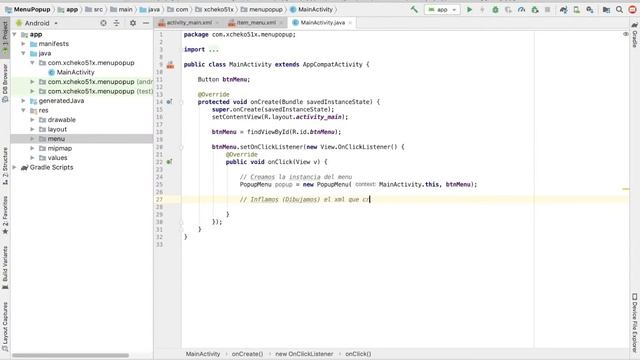Open Project Structure folder icon
This screenshot has height=360, width=640.
[x=606, y=9]
